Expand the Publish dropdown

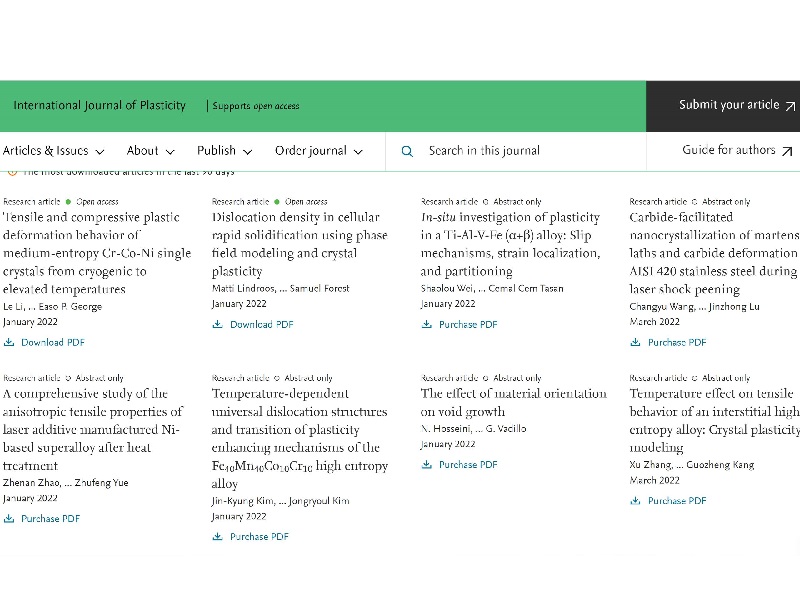(x=223, y=151)
